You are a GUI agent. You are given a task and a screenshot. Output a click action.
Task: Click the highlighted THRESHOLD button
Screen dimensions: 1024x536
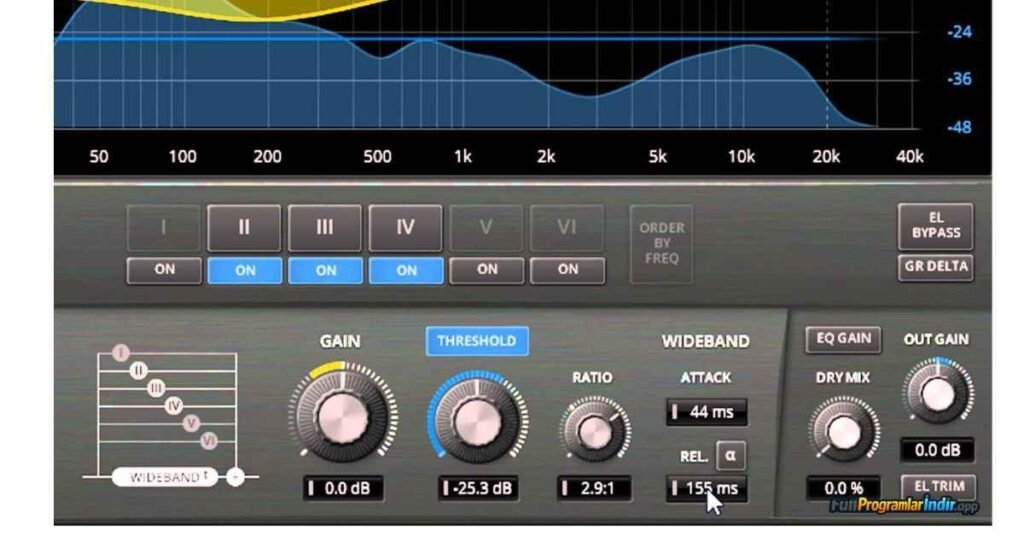click(477, 341)
